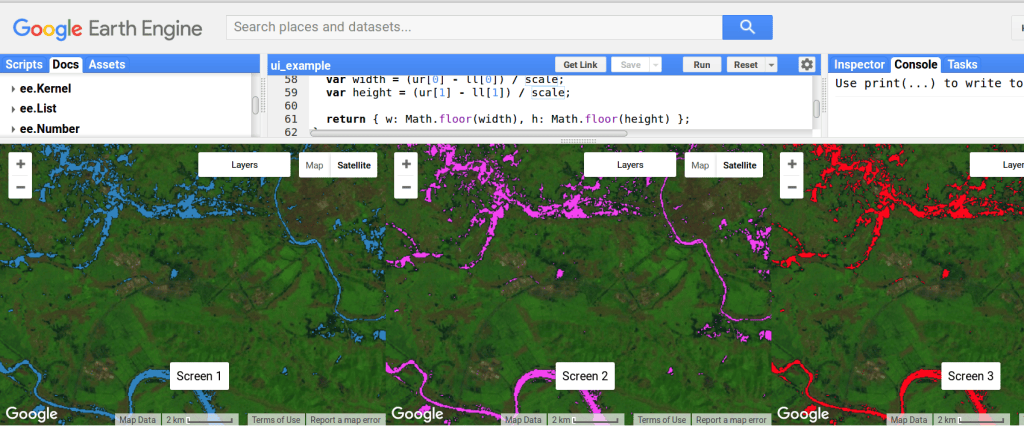Report a map error on Screen 1
The width and height of the screenshot is (1024, 429).
point(345,420)
